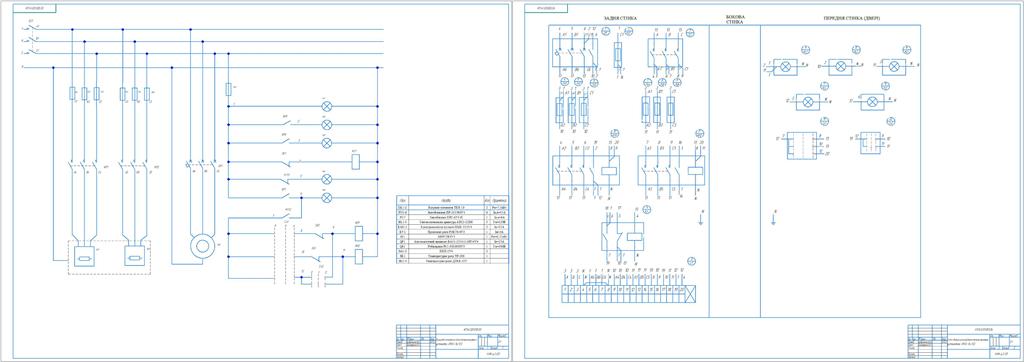Click the bottom signal lamp in the control circuit
This screenshot has width=1024, height=362.
(x=327, y=197)
